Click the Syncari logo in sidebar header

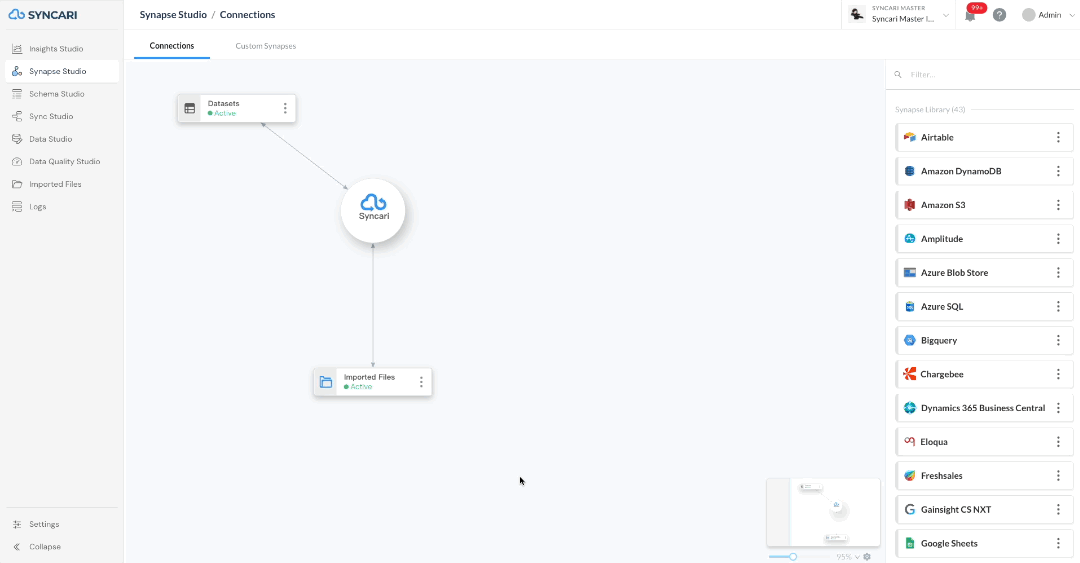(x=43, y=14)
